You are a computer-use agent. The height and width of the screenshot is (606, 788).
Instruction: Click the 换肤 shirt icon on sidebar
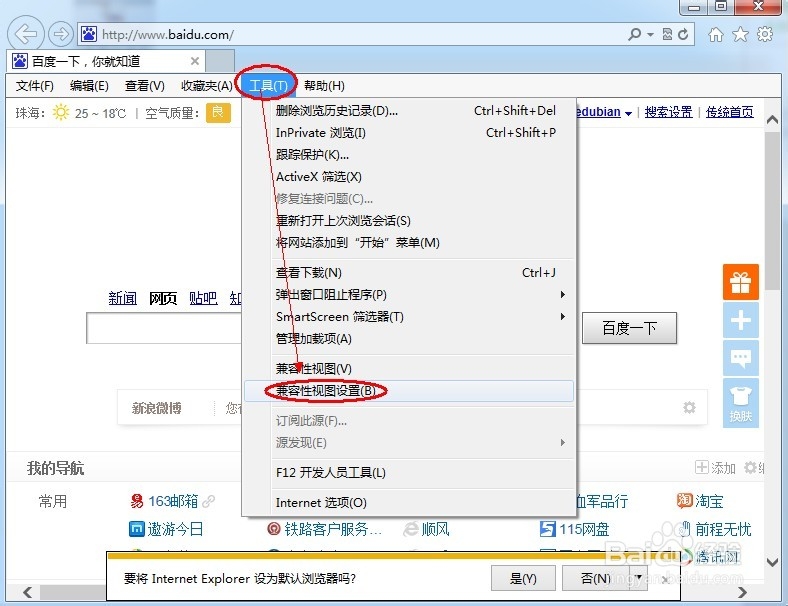740,403
